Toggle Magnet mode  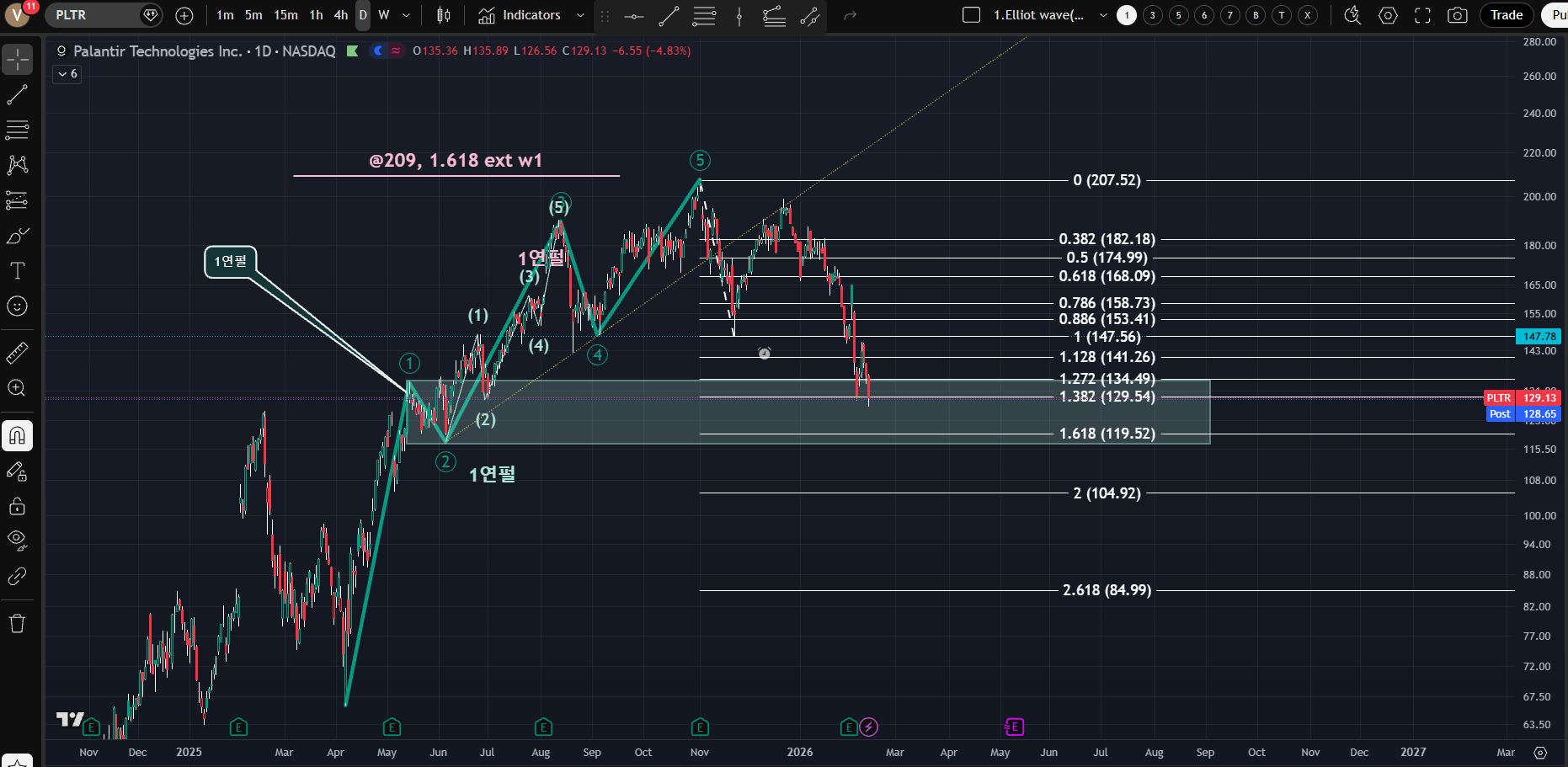click(17, 436)
